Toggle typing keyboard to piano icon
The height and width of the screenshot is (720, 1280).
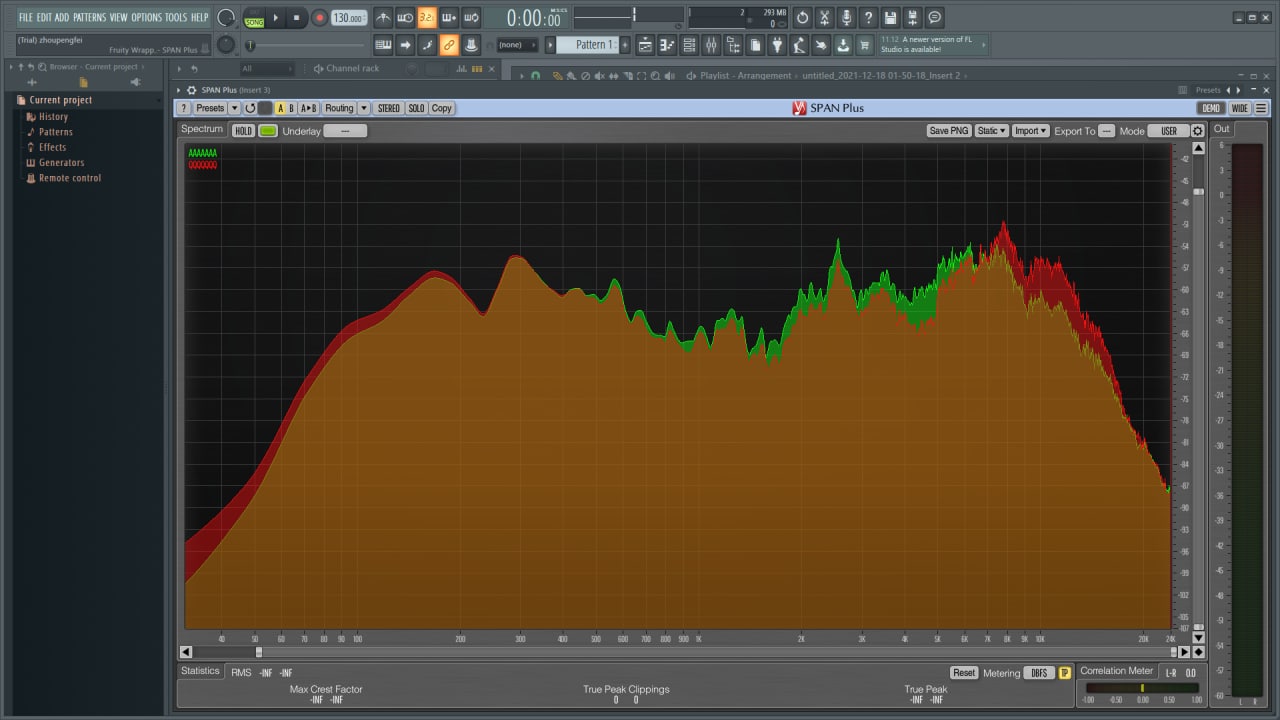[x=383, y=45]
